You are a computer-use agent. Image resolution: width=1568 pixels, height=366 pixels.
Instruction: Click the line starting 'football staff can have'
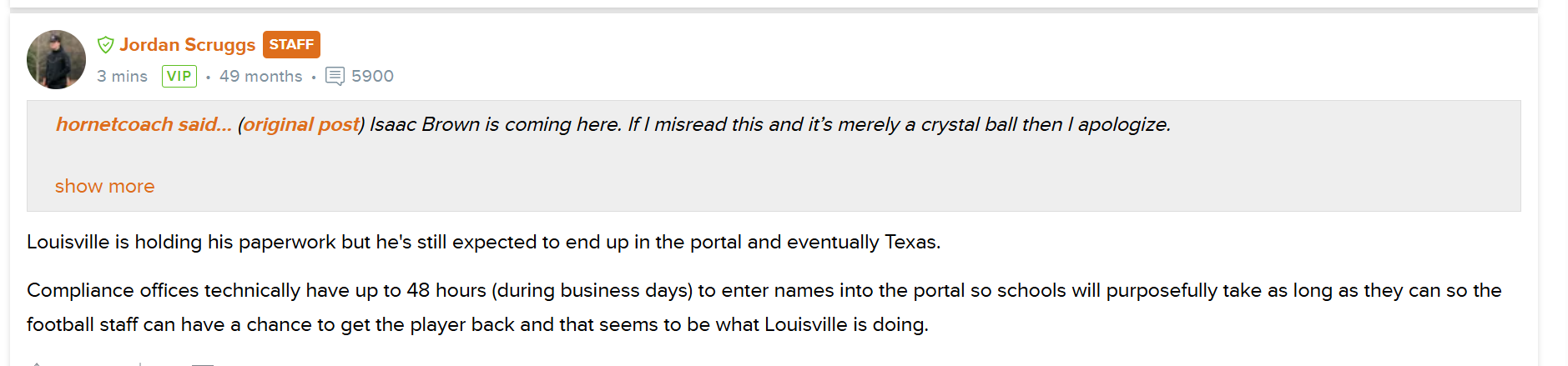tap(477, 324)
